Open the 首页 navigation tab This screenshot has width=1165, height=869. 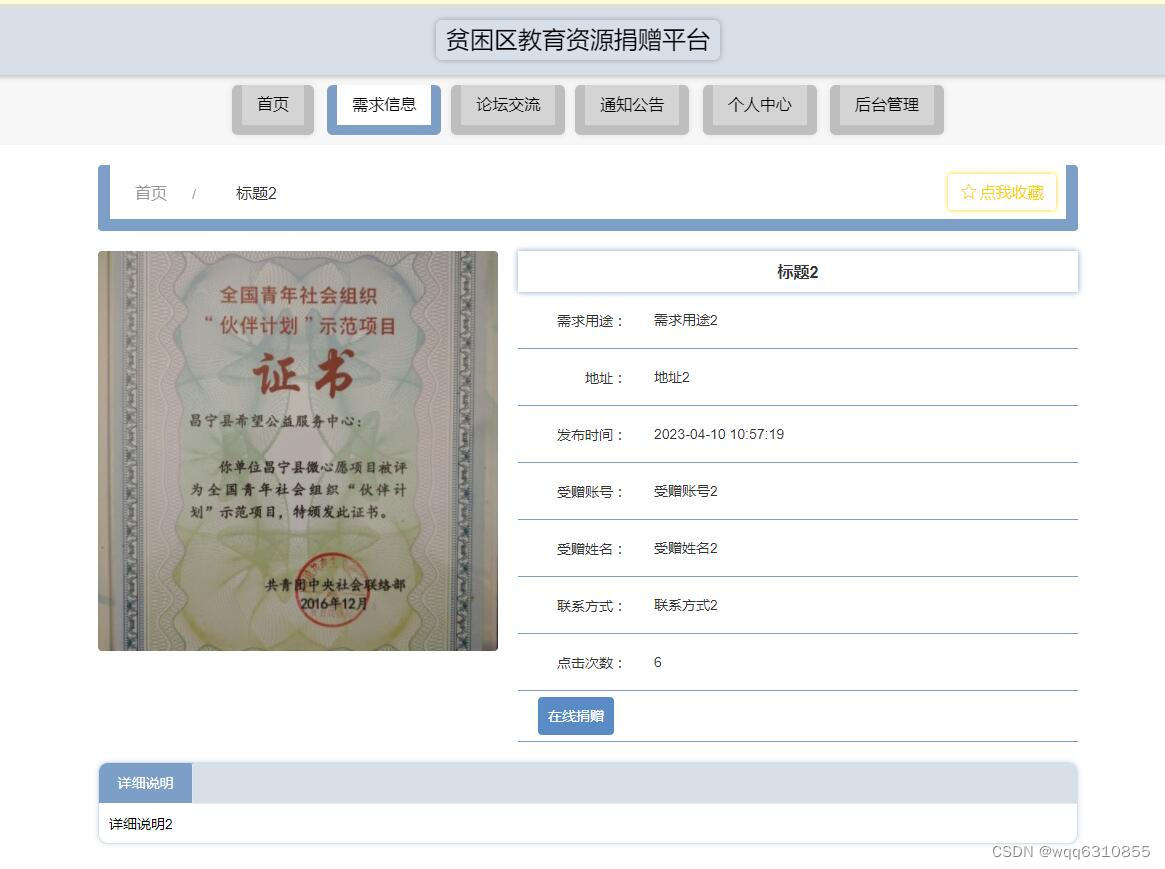coord(273,108)
